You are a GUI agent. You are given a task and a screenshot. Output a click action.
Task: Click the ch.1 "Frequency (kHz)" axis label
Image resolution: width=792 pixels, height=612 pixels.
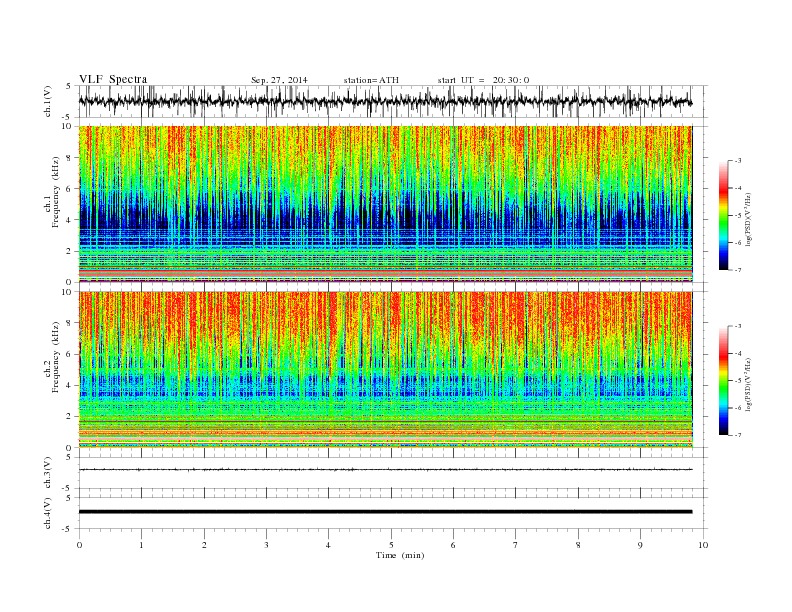pos(55,192)
